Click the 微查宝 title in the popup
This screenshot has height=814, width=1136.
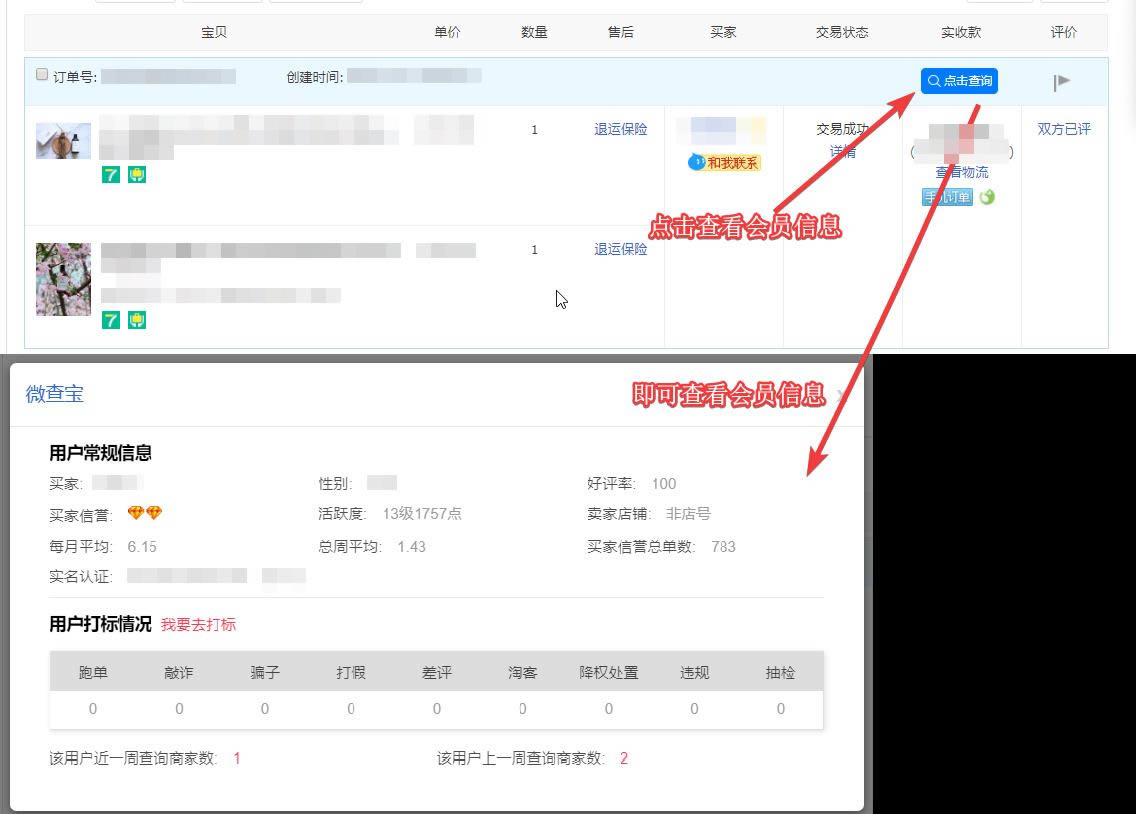pos(54,394)
